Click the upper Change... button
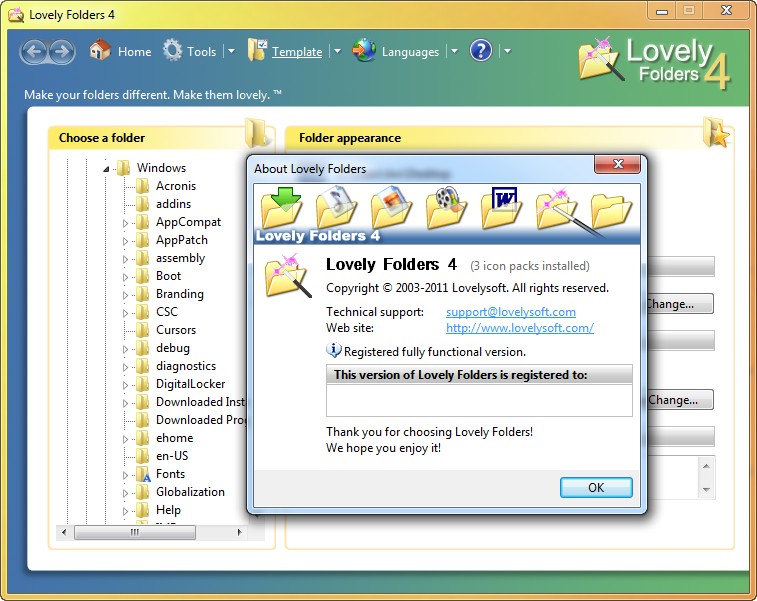The image size is (757, 601). (679, 304)
